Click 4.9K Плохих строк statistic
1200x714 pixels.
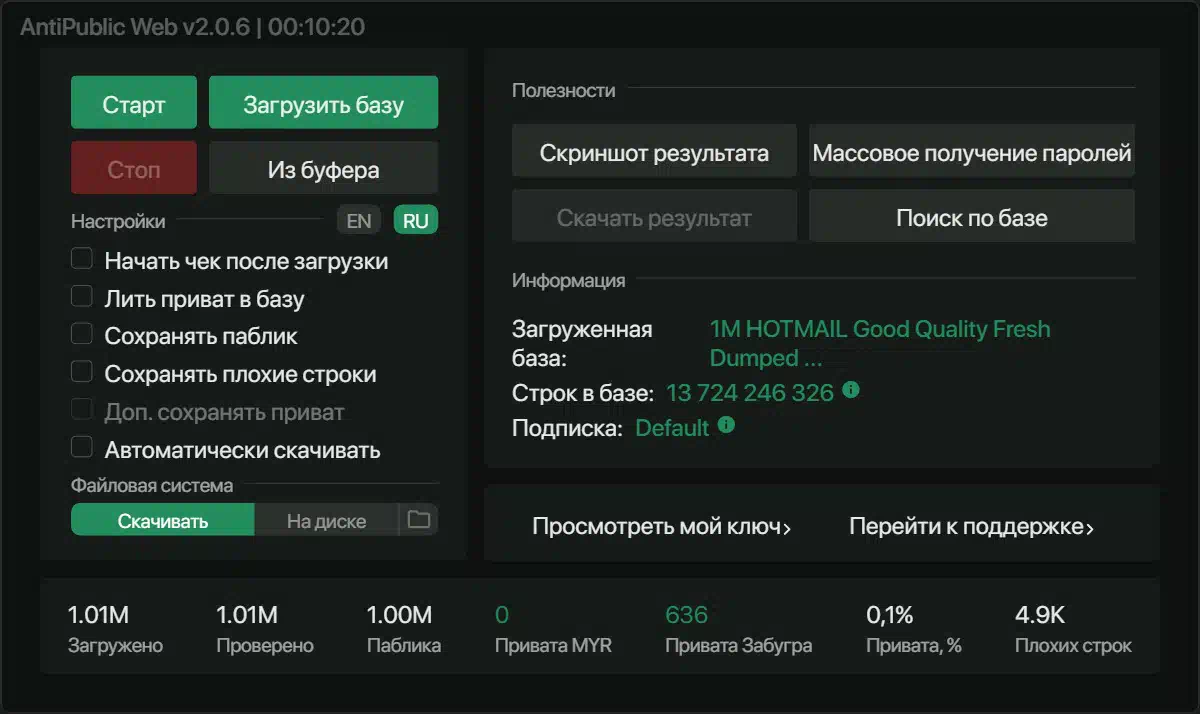pyautogui.click(x=1074, y=630)
